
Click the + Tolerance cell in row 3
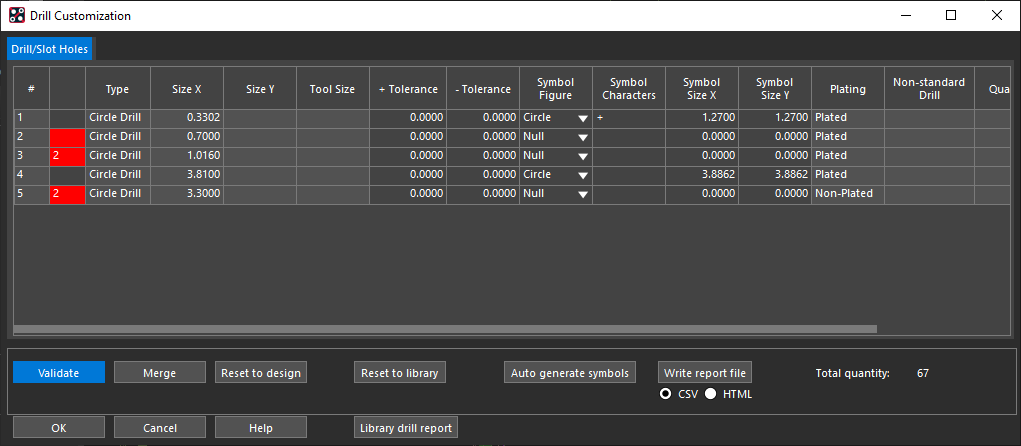[408, 156]
